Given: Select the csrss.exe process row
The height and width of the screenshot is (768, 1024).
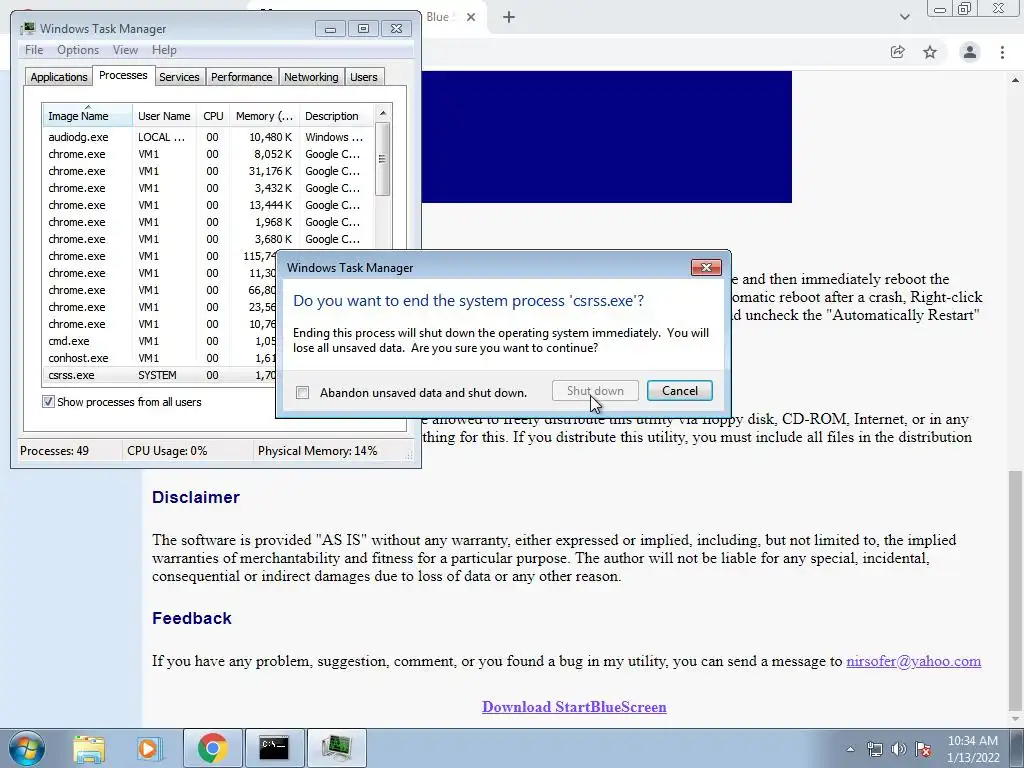Looking at the screenshot, I should [x=160, y=375].
